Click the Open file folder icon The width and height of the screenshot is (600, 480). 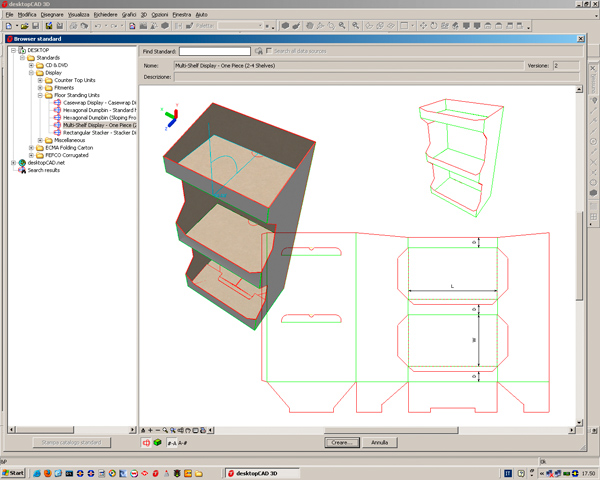pyautogui.click(x=24, y=26)
